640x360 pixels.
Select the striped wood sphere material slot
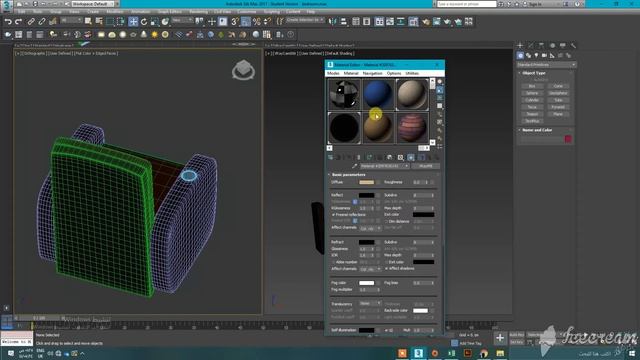click(x=412, y=128)
